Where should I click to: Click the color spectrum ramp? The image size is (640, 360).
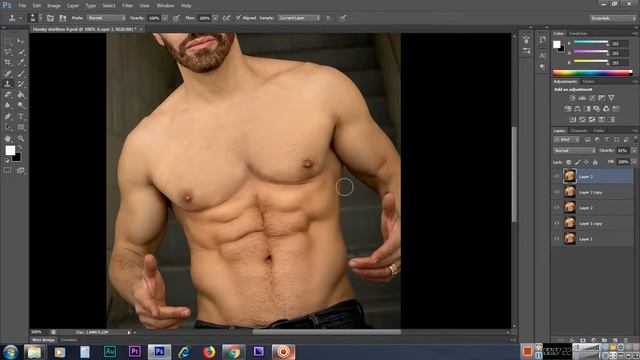(592, 73)
